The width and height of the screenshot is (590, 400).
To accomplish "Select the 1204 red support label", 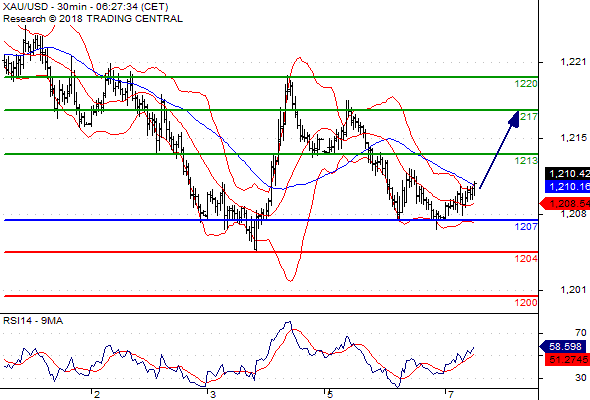I will click(526, 259).
